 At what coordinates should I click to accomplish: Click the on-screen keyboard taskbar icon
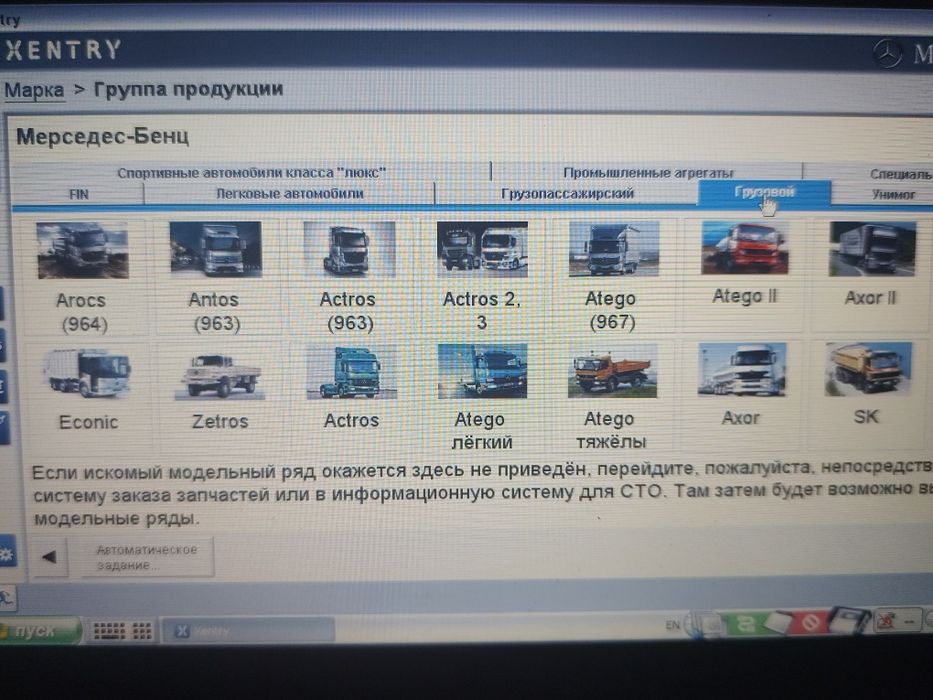point(109,631)
